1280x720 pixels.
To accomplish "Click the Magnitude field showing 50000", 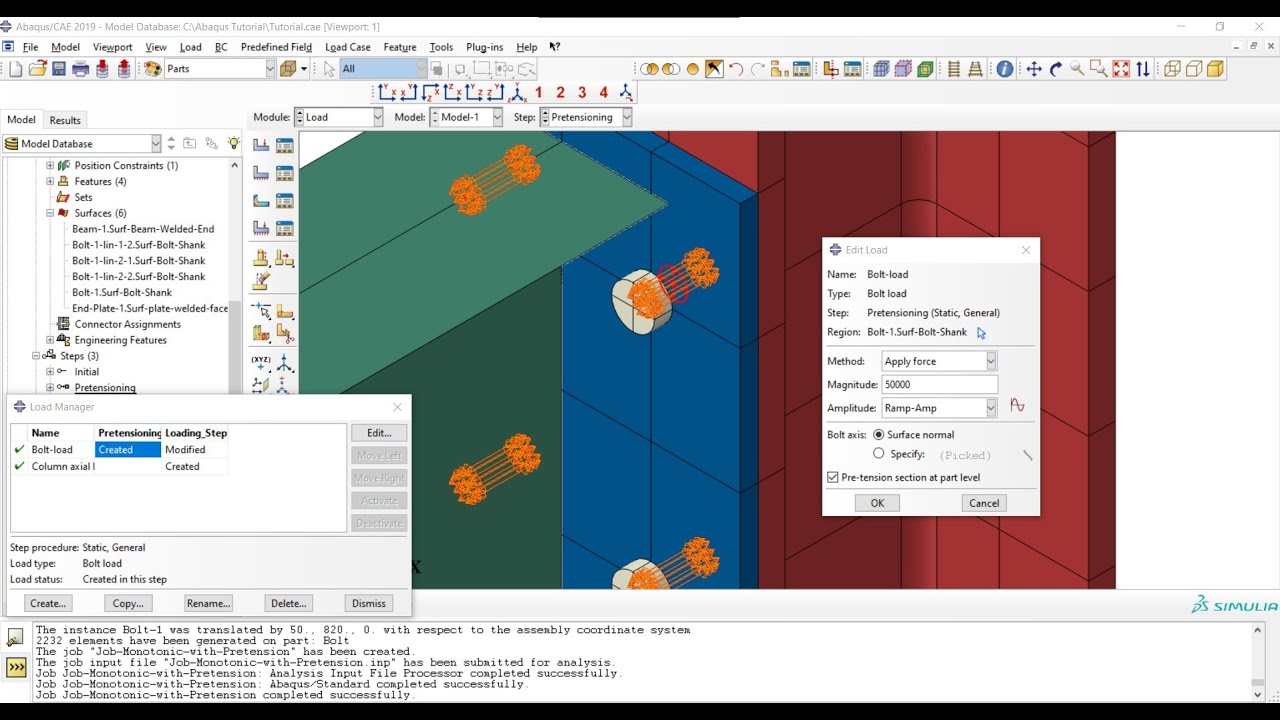I will (x=939, y=385).
